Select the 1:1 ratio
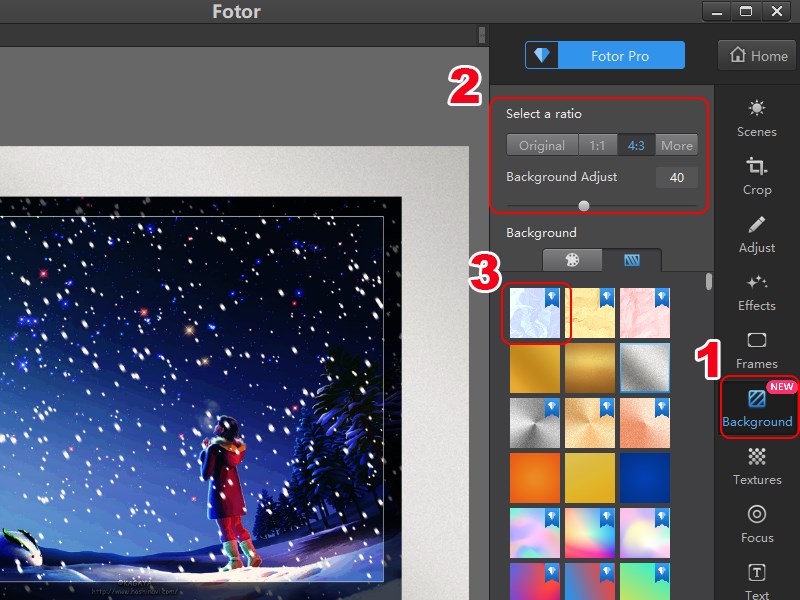The height and width of the screenshot is (600, 800). click(597, 145)
